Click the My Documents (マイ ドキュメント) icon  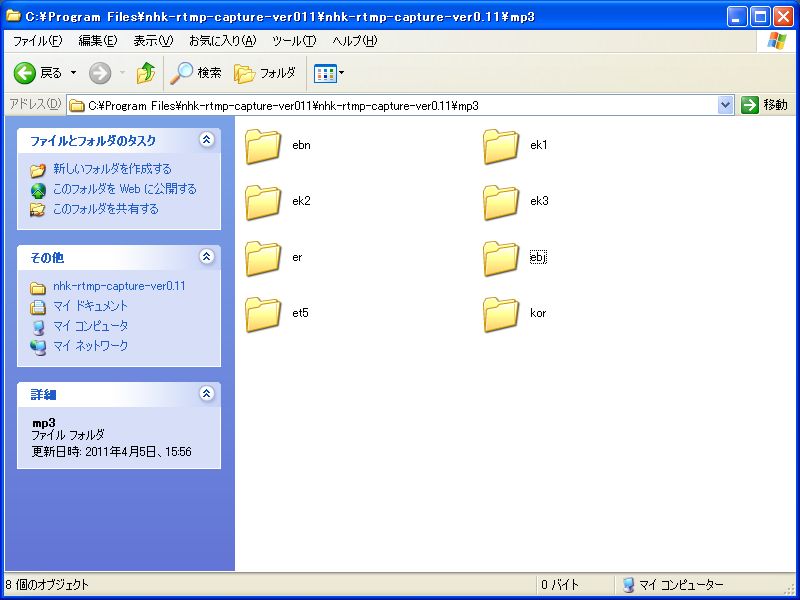tap(38, 307)
